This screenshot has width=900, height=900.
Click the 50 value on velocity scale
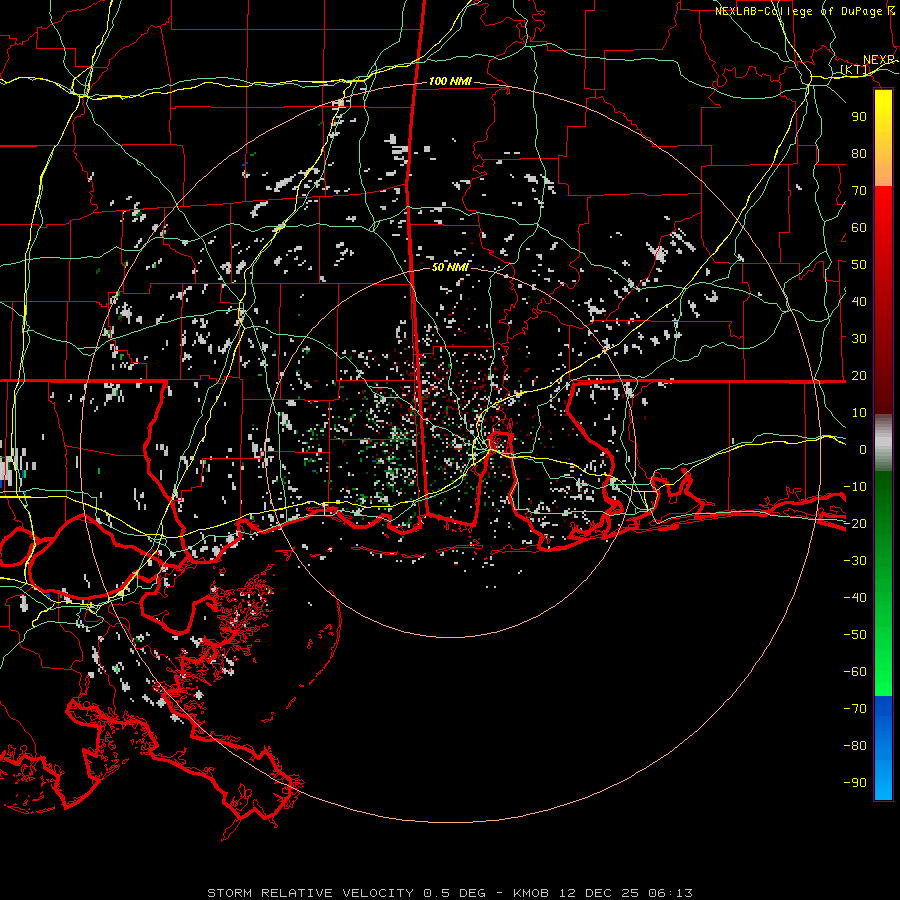pyautogui.click(x=859, y=265)
